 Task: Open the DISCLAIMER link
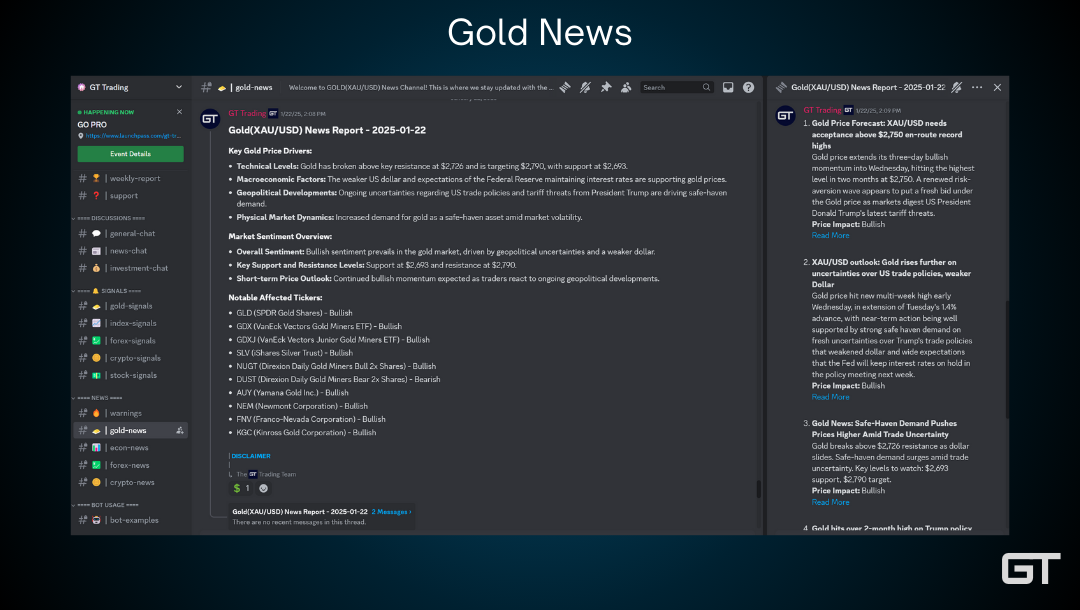click(x=251, y=456)
